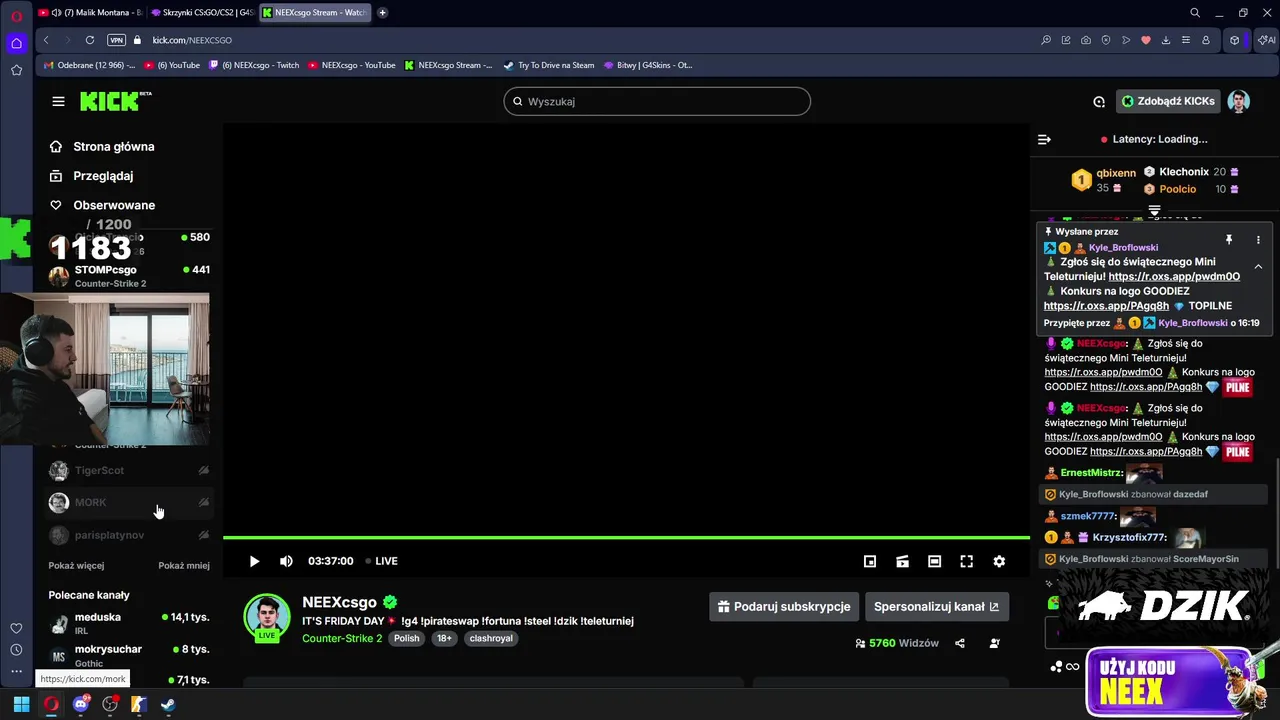This screenshot has width=1280, height=720.
Task: Open Discord from taskbar
Action: pos(81,704)
